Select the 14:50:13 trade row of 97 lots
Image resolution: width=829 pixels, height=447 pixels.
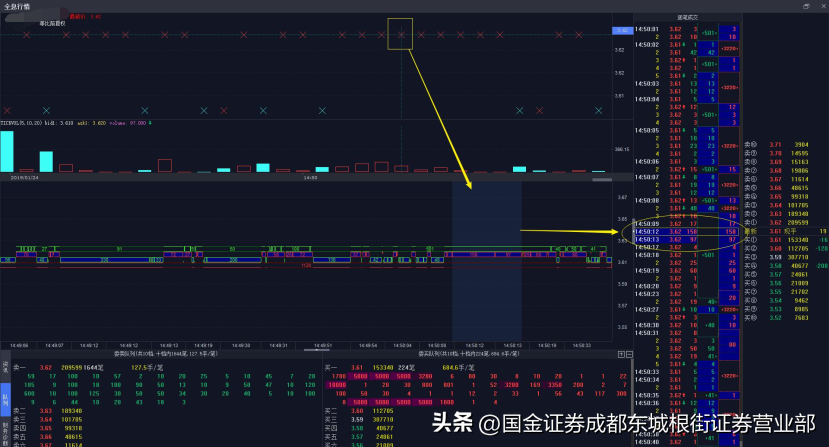tap(686, 240)
